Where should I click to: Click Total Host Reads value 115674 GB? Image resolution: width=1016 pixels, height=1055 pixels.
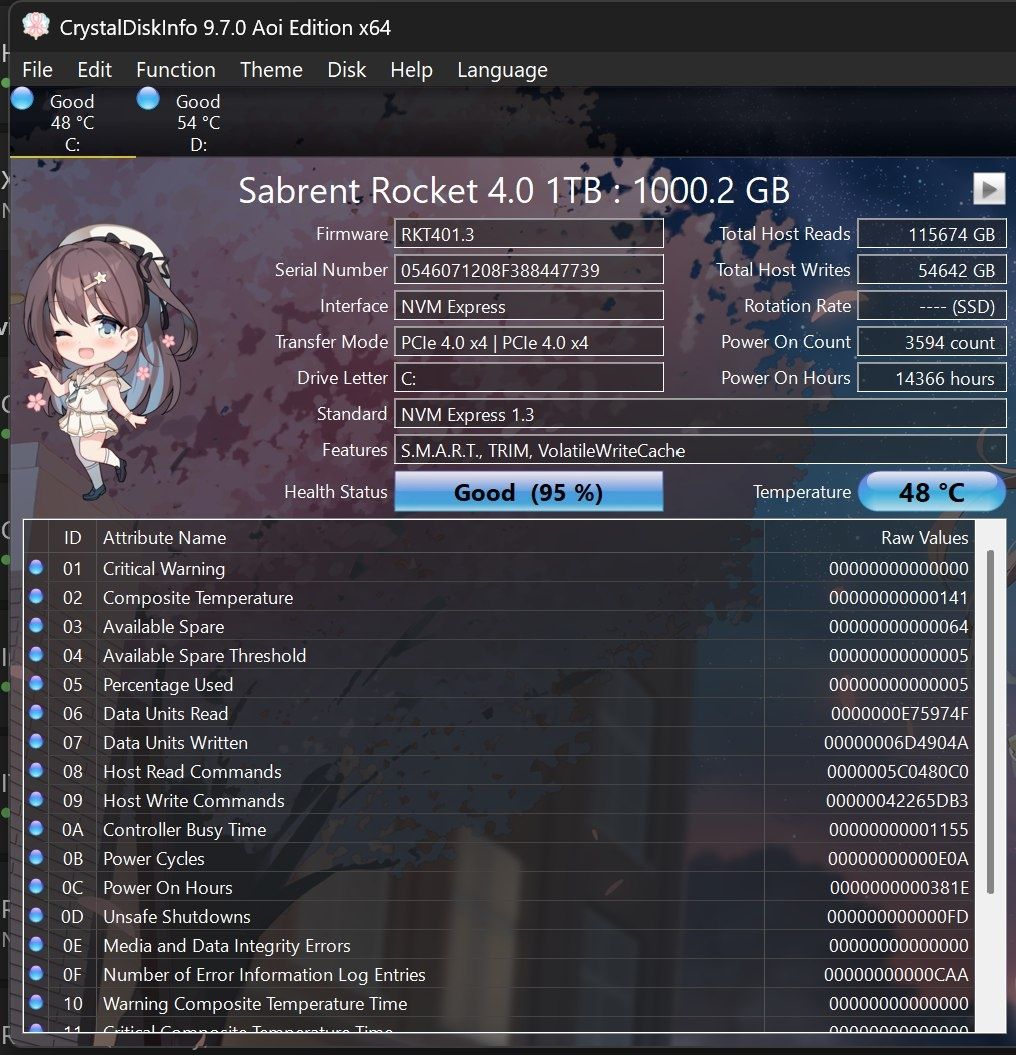click(932, 234)
